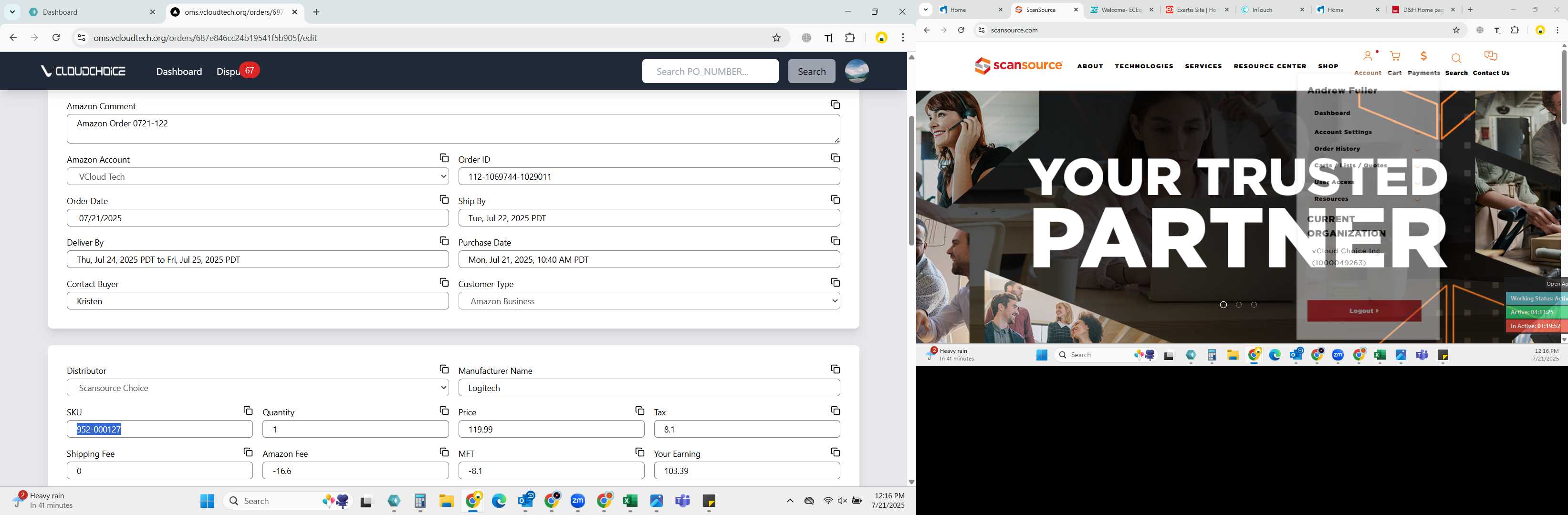This screenshot has width=1568, height=515.
Task: Click the Order ID field with 112-1069744-1029011
Action: (649, 176)
